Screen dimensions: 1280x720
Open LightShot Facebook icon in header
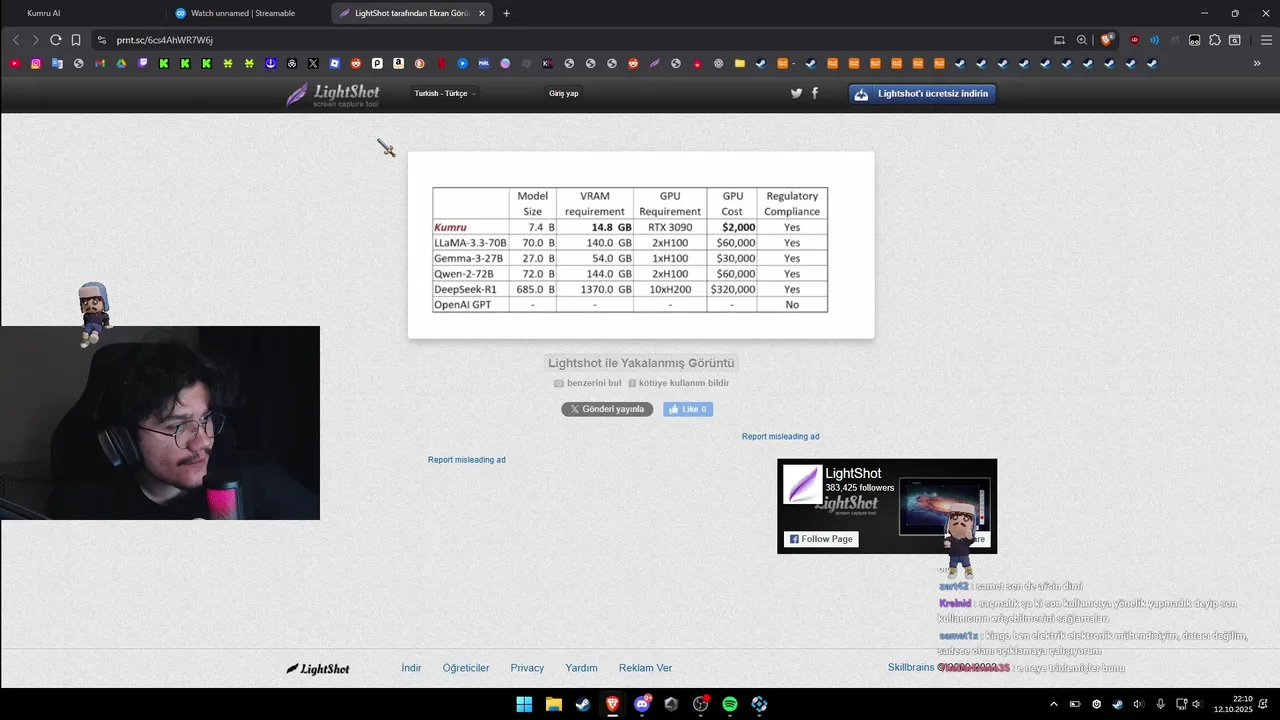[x=815, y=93]
